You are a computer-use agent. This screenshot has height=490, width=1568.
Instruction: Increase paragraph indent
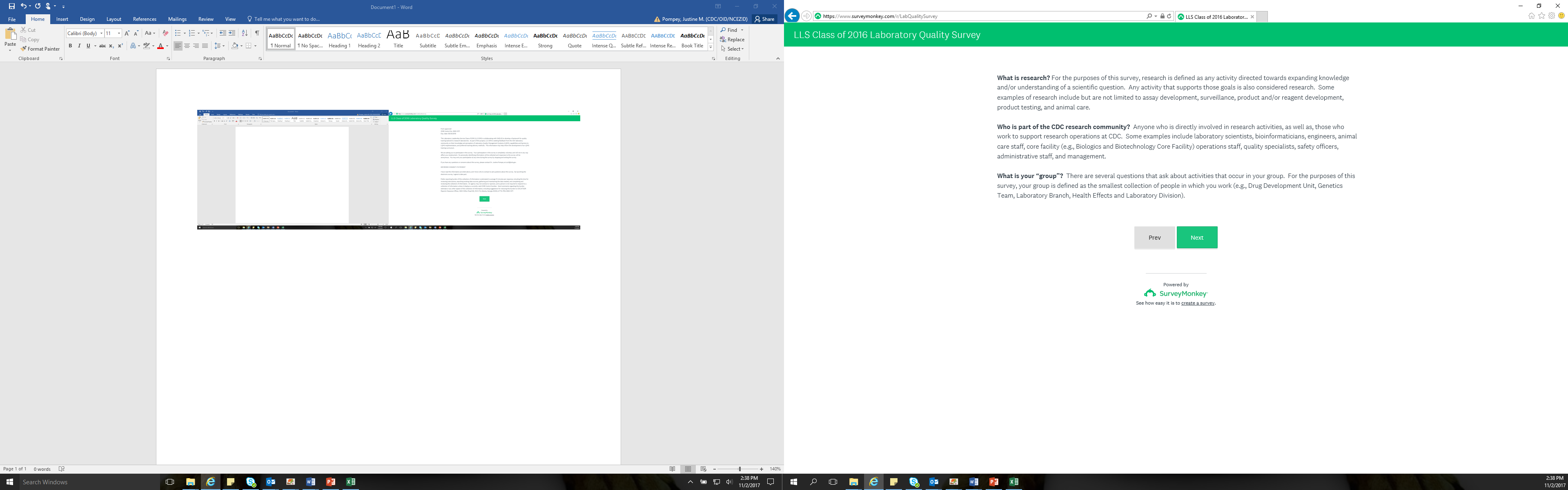232,33
